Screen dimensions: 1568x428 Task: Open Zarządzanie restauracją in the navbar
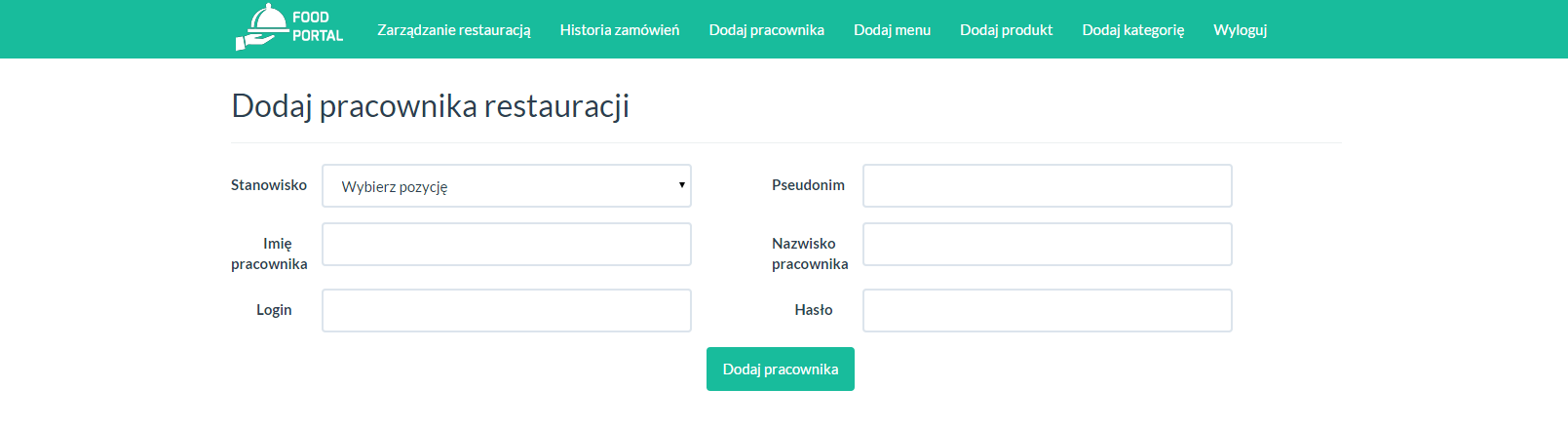pyautogui.click(x=454, y=30)
